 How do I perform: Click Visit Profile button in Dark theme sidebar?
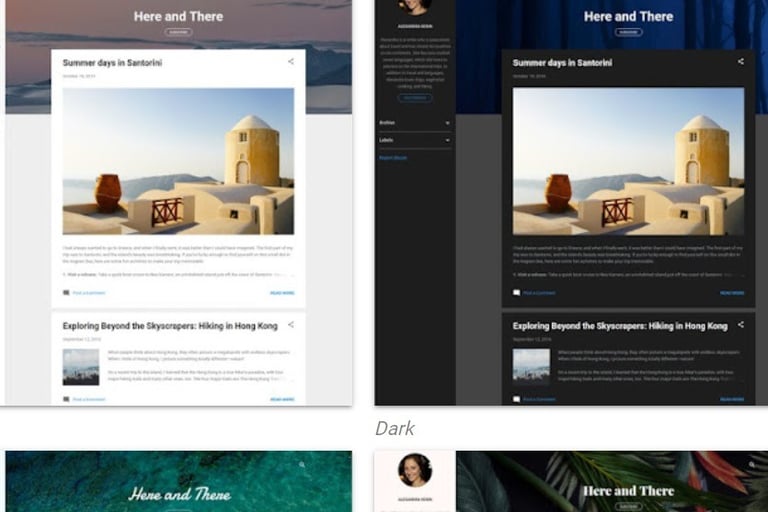415,98
